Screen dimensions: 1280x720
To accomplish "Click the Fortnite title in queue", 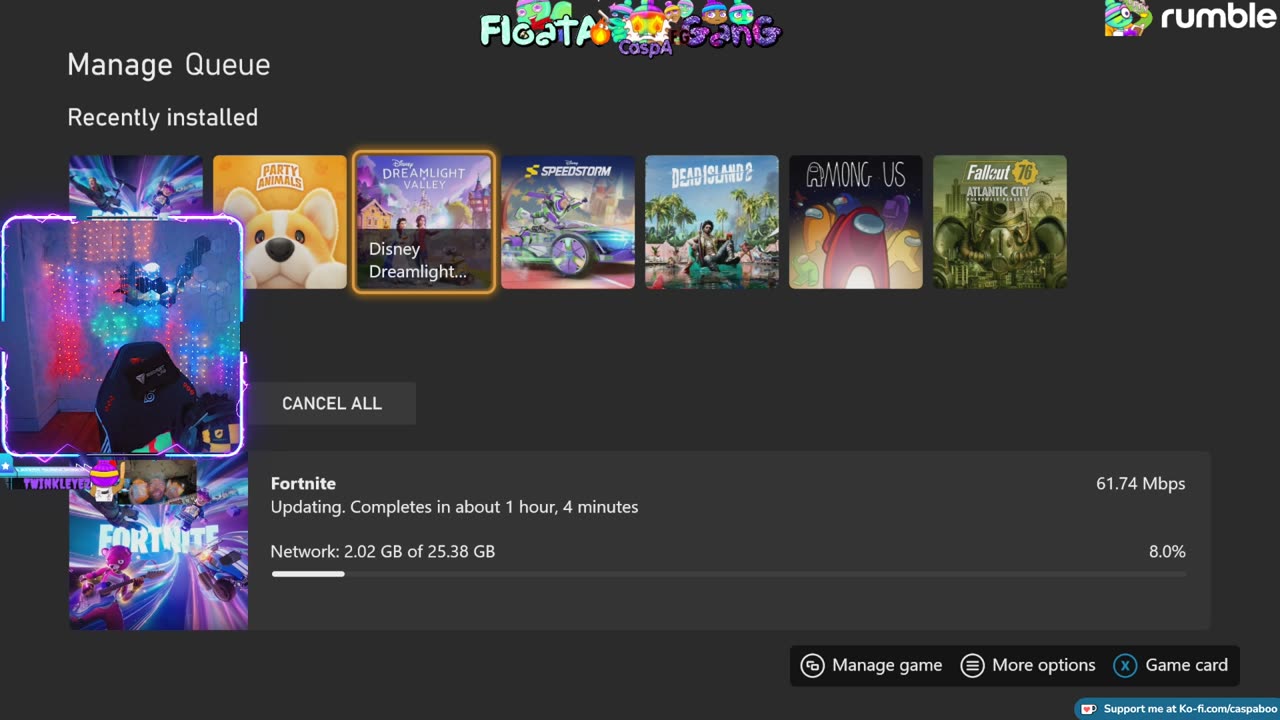I will point(303,483).
